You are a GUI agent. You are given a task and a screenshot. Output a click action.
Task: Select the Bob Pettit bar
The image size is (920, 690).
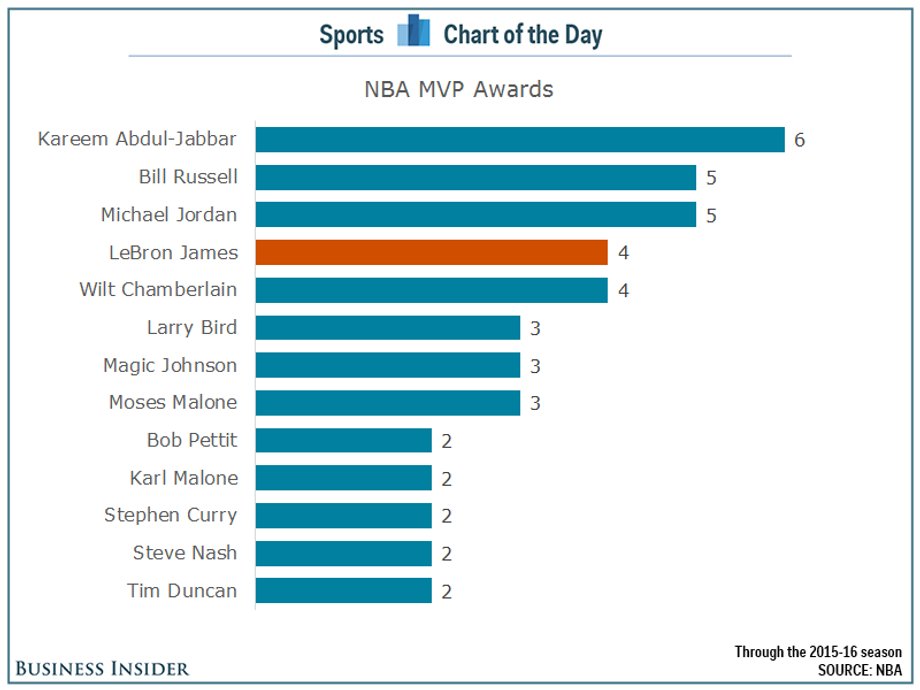344,440
